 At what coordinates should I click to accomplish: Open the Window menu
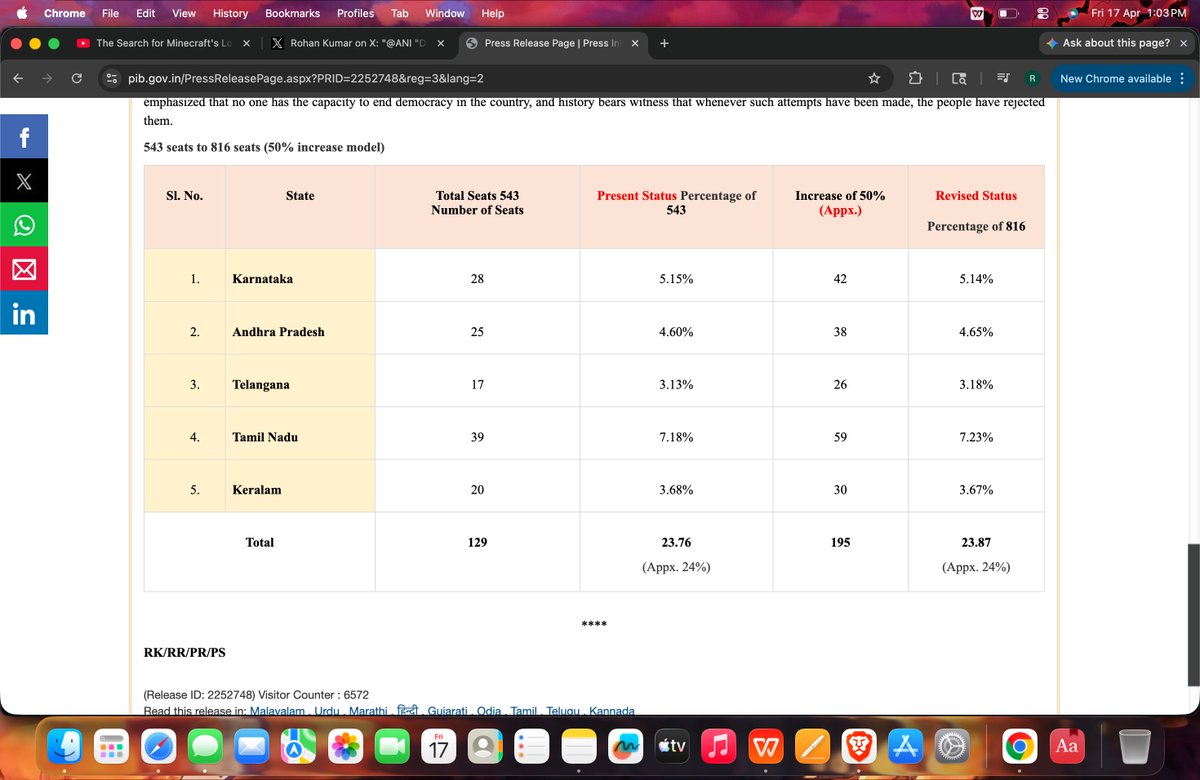coord(445,13)
